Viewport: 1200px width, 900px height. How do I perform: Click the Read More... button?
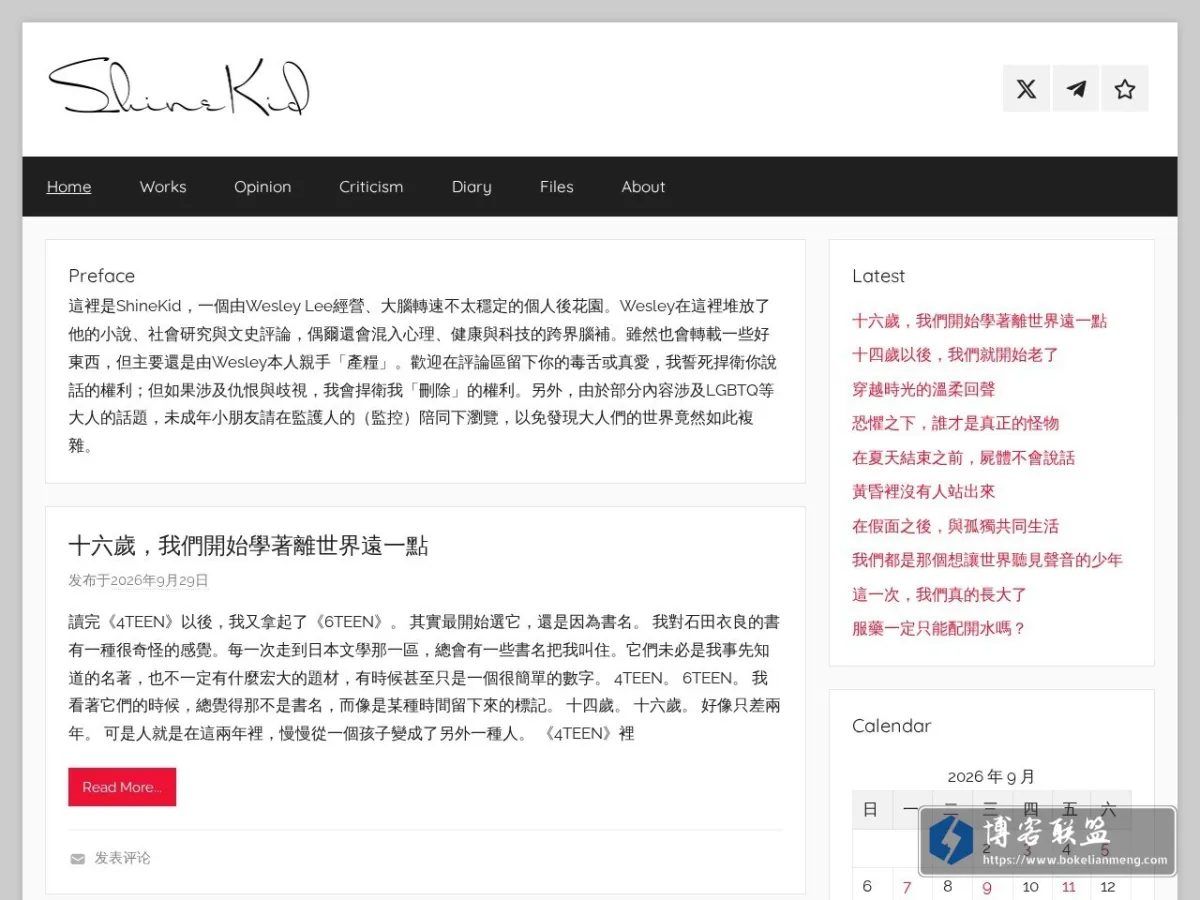(122, 787)
